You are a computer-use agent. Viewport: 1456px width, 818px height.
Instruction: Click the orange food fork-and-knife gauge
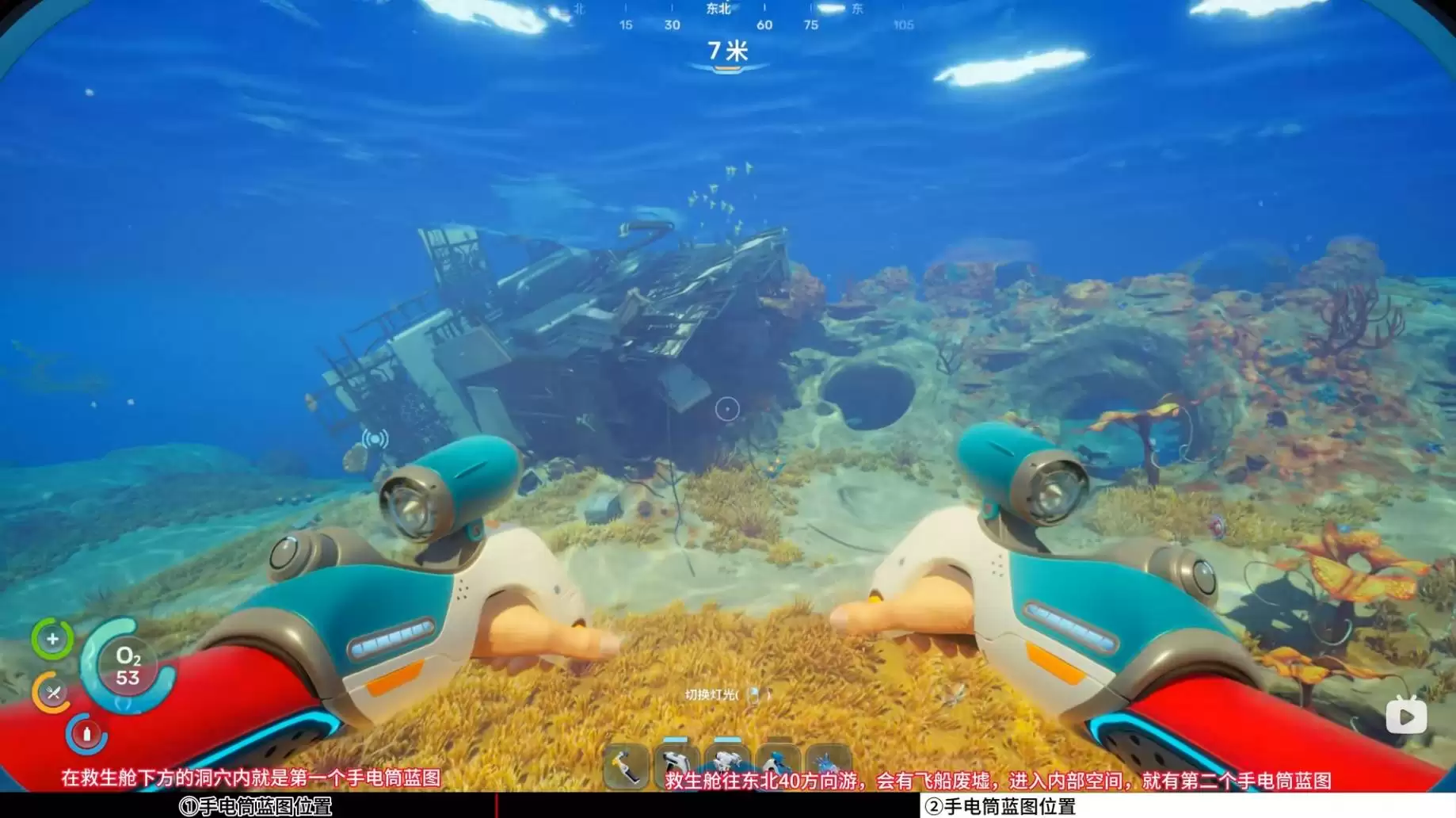coord(52,693)
